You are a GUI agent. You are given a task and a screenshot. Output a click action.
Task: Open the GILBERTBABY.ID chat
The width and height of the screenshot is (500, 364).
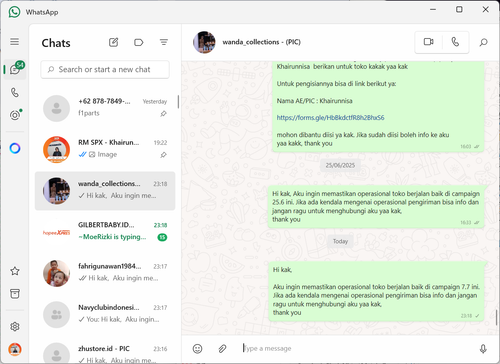(x=105, y=232)
